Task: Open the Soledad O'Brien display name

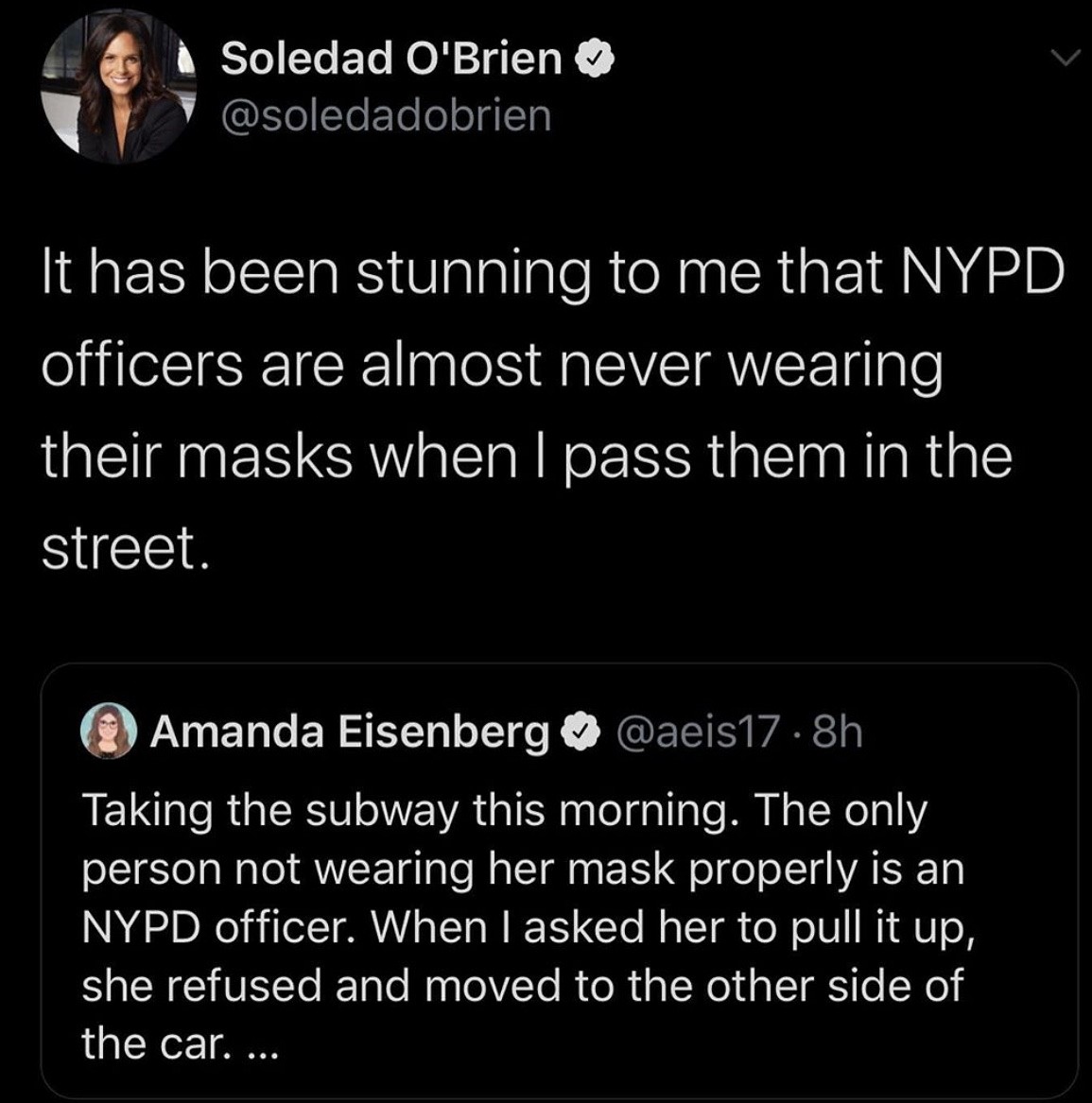Action: 391,60
